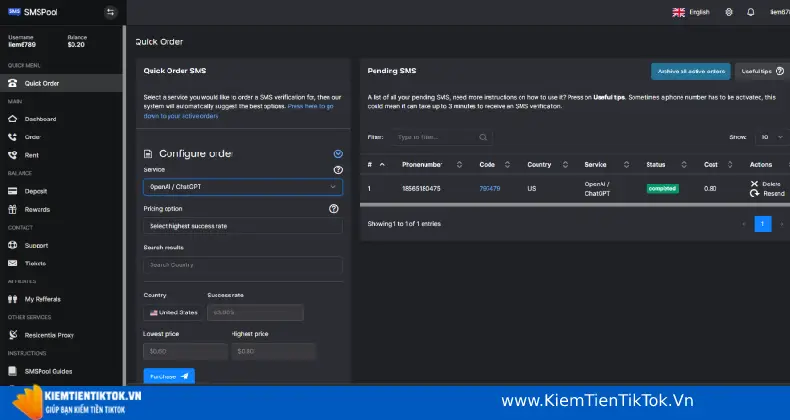The width and height of the screenshot is (790, 420).
Task: Select the United States country option
Action: coord(173,313)
